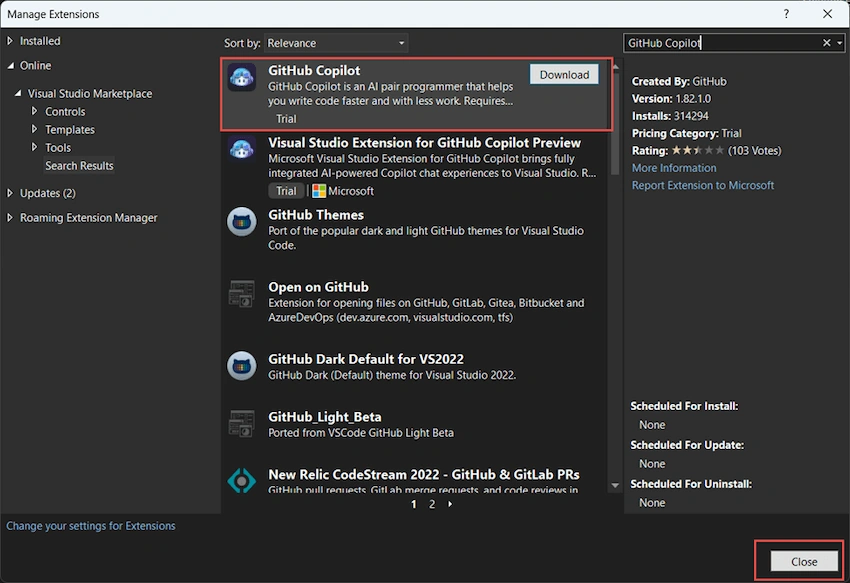Click the Ported from VSCode GitHub Light Beta description
Image resolution: width=850 pixels, height=583 pixels.
(x=361, y=433)
